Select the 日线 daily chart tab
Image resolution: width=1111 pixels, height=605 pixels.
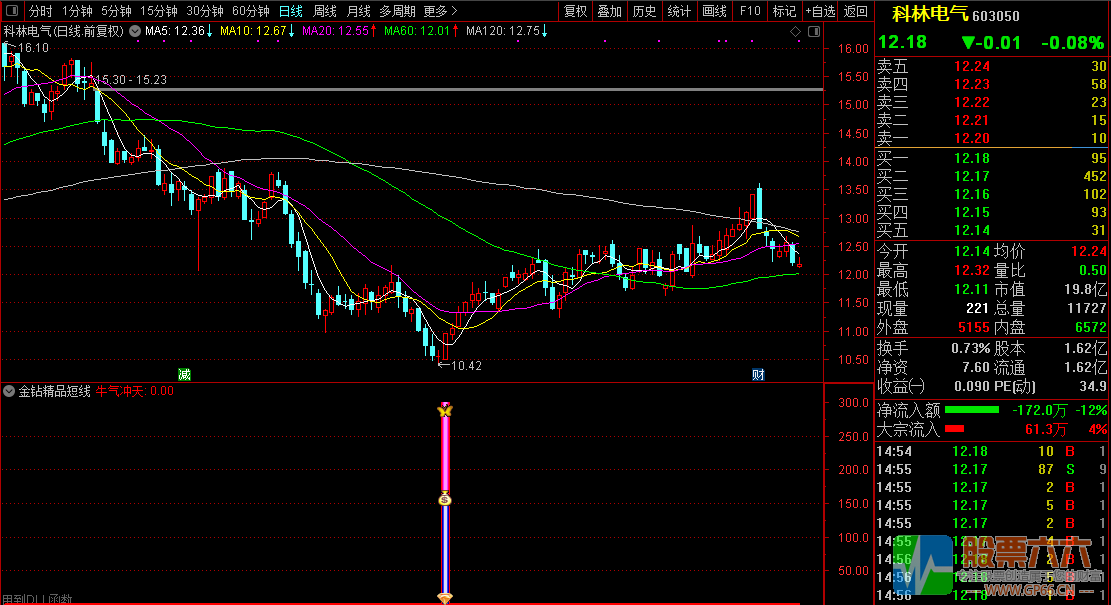coord(291,11)
